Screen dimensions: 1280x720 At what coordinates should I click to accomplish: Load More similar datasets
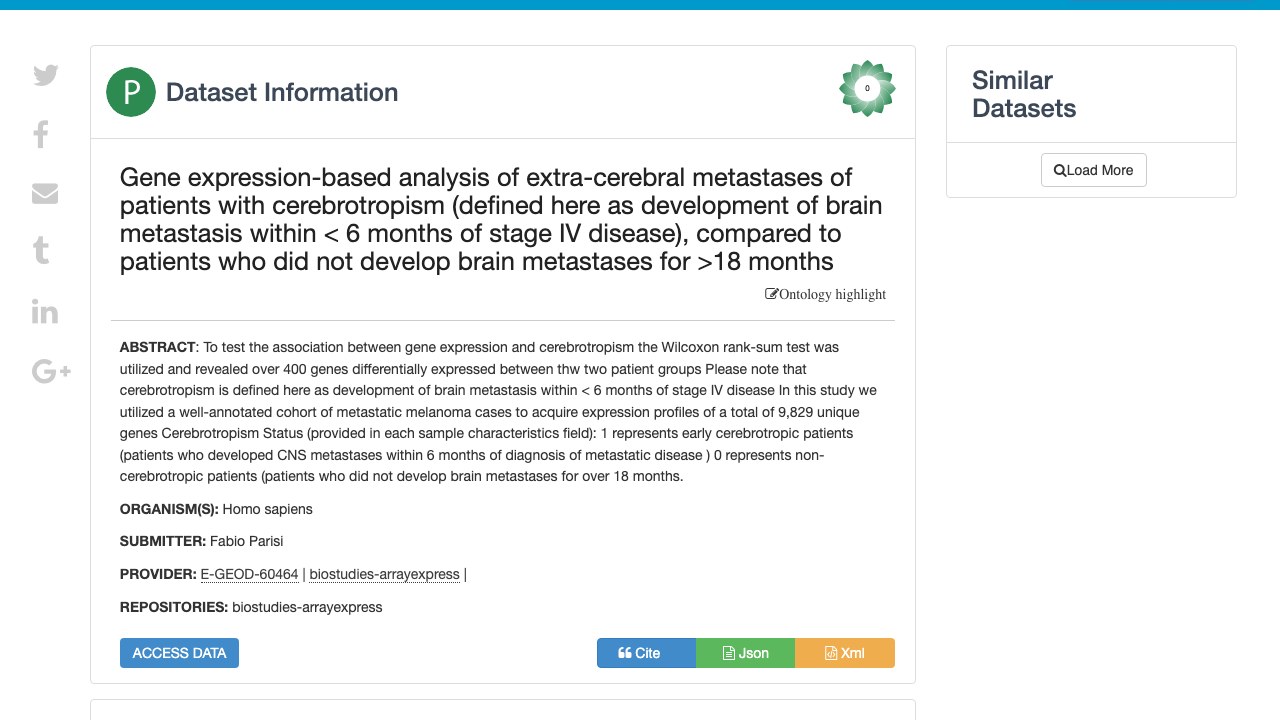[x=1094, y=170]
